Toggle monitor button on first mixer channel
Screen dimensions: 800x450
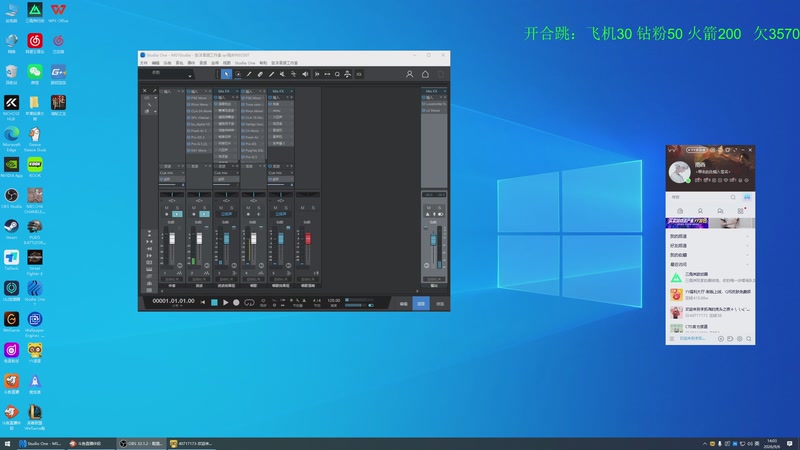tap(177, 214)
